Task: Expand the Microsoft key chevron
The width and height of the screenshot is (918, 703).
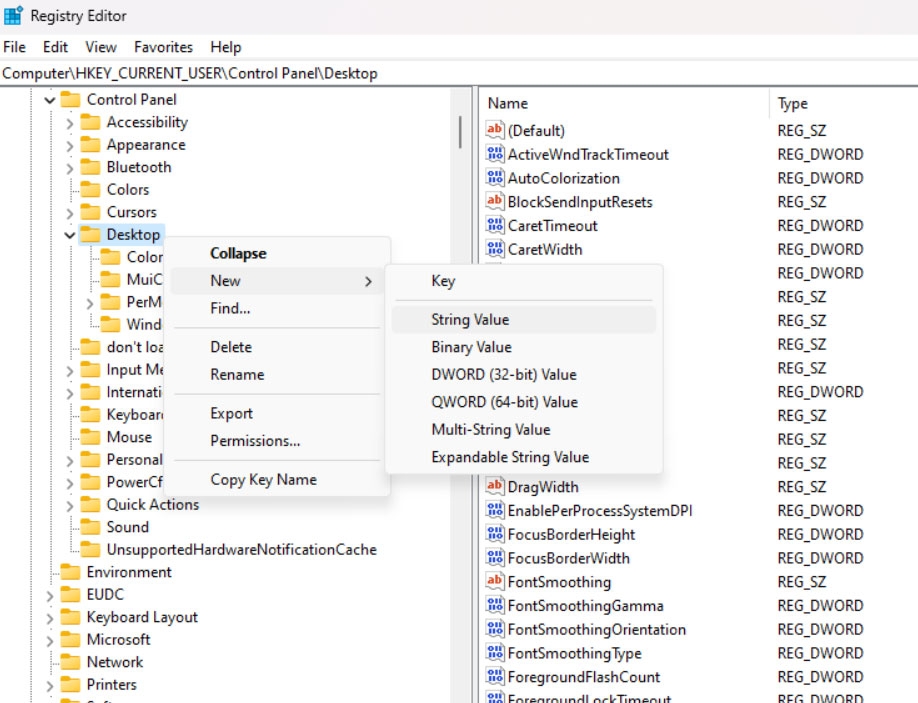Action: tap(50, 640)
